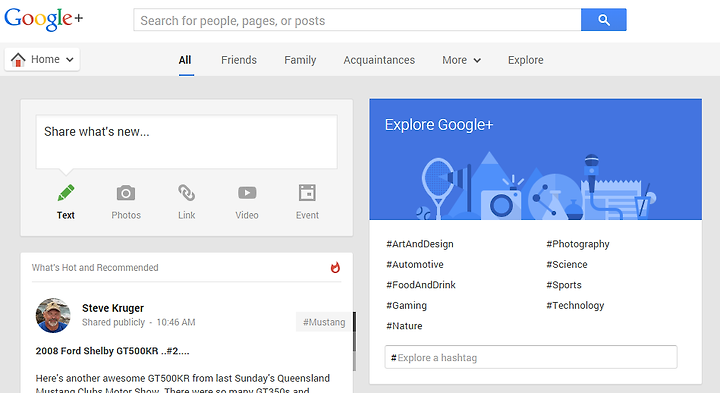Click the #Mustang tag on post
This screenshot has width=720, height=393.
324,322
